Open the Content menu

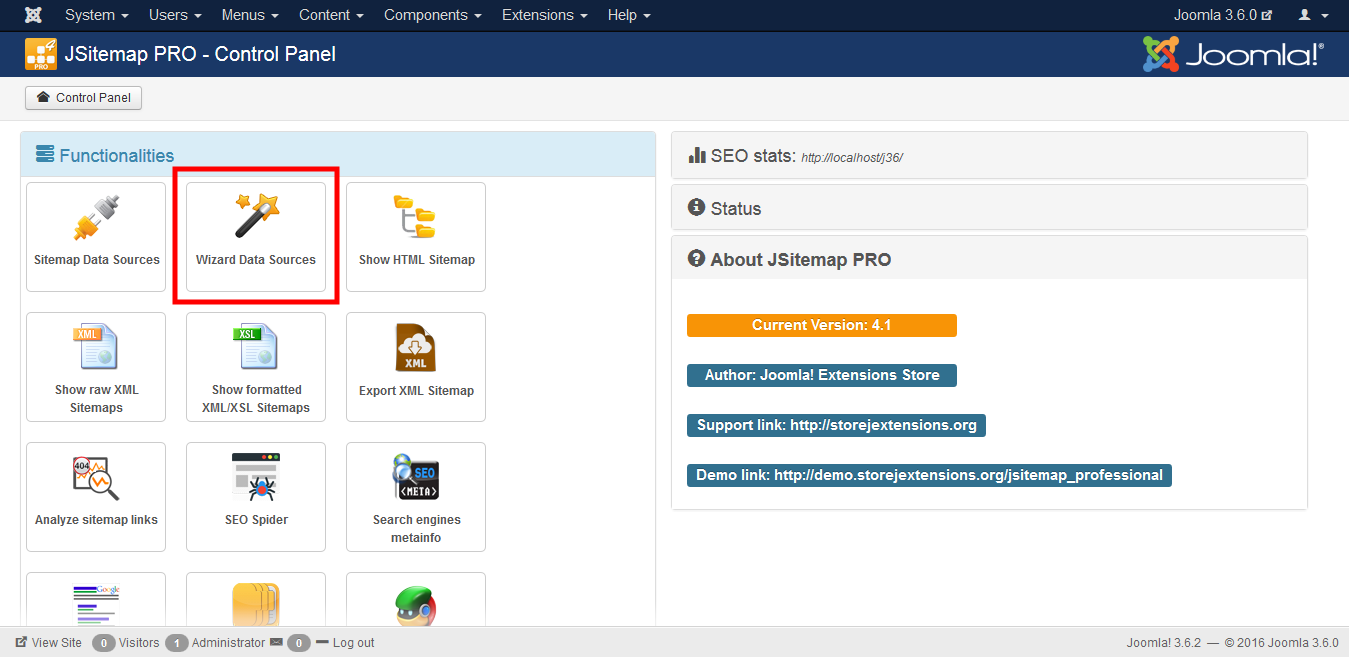(x=331, y=15)
